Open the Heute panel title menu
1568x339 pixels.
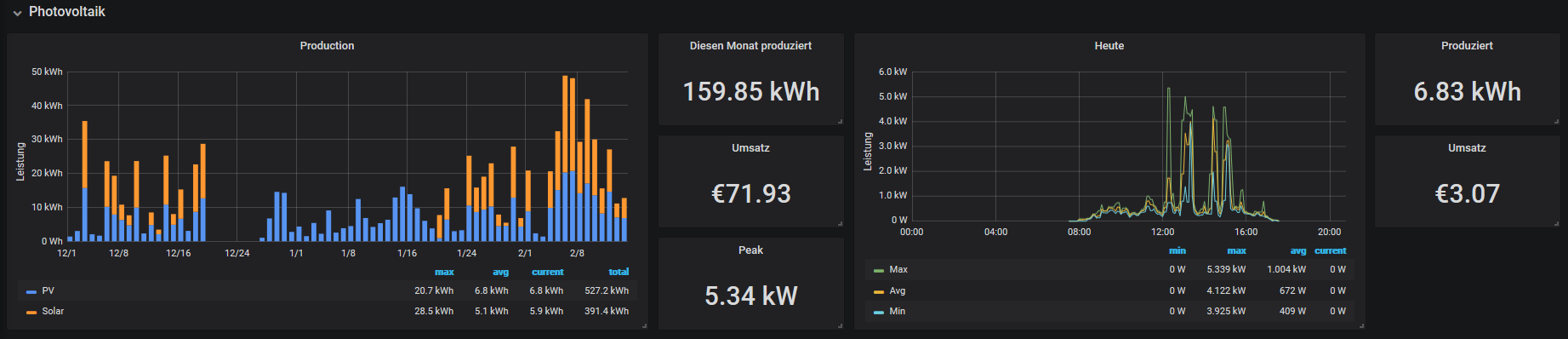click(x=1109, y=46)
